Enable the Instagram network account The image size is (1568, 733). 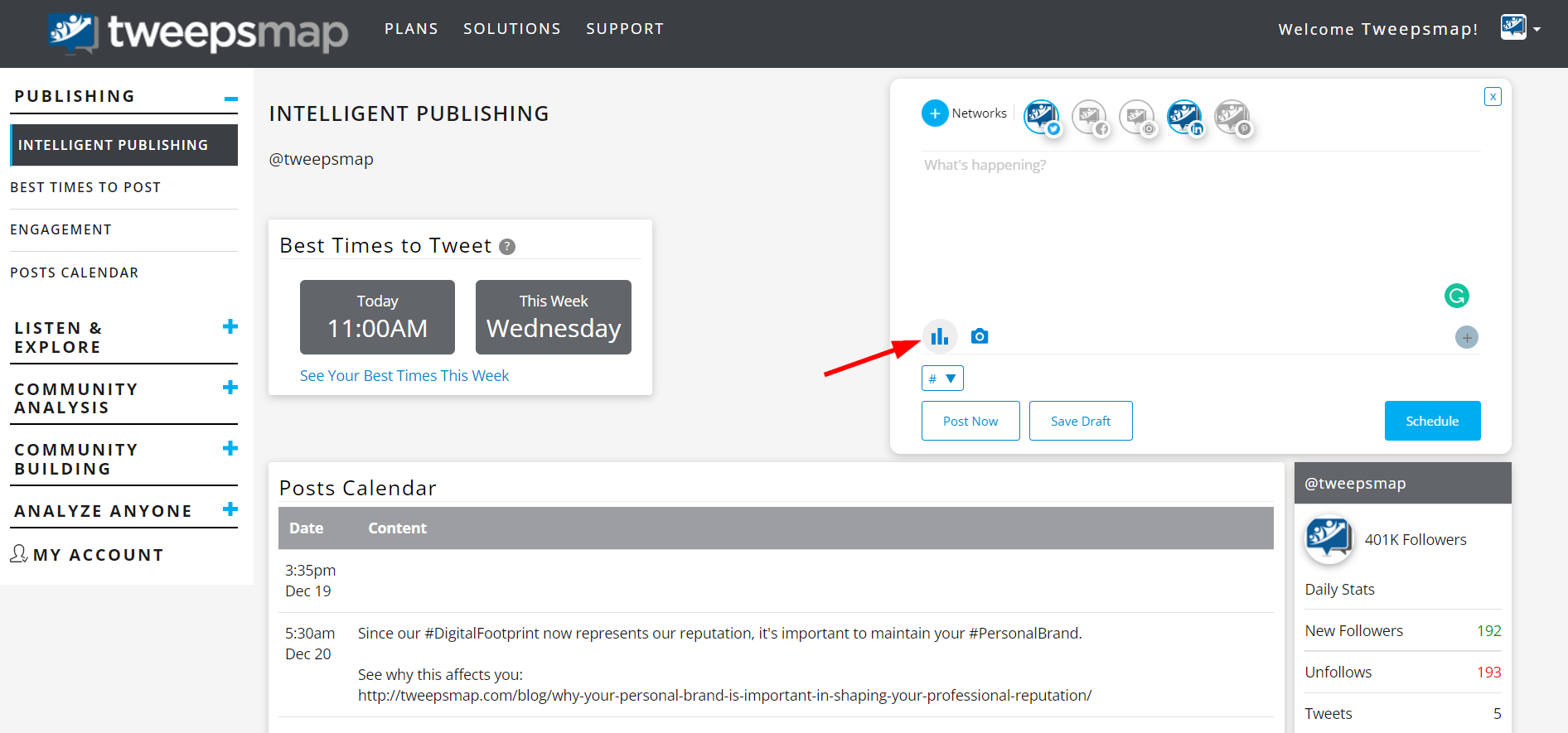tap(1136, 117)
